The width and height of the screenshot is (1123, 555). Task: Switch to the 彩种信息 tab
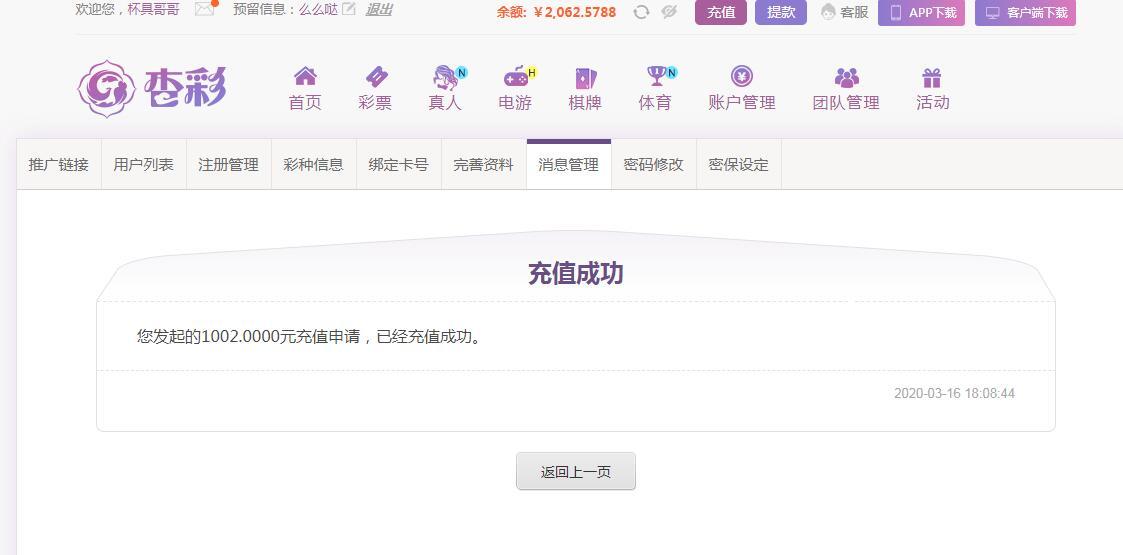tap(314, 165)
